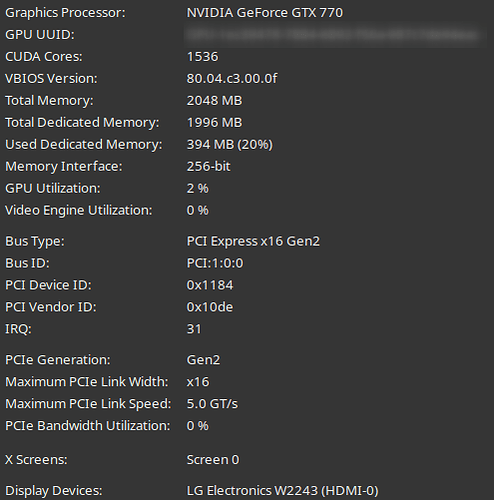Click the IRQ value 31
This screenshot has height=500, width=494.
pyautogui.click(x=194, y=329)
